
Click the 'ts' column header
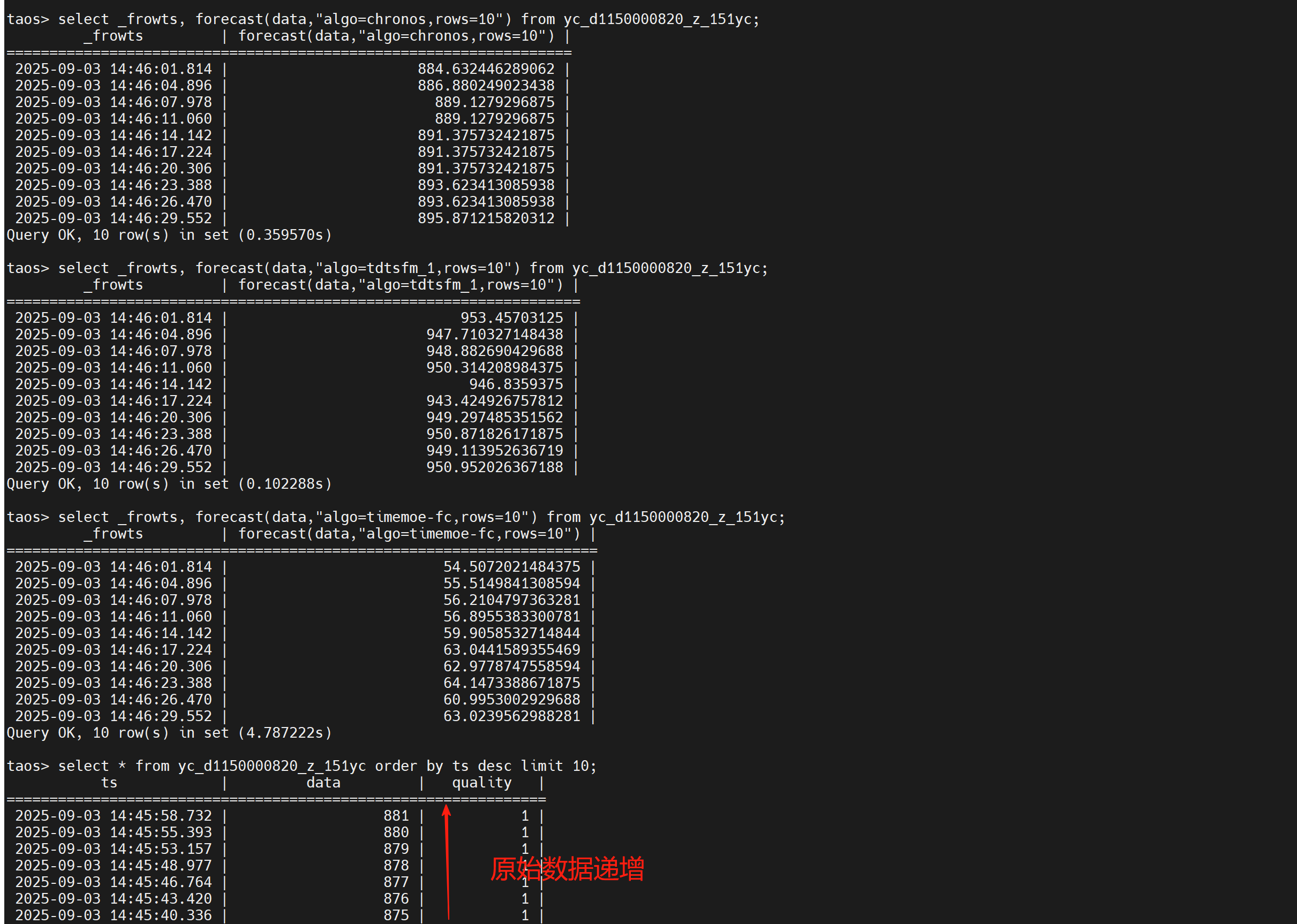coord(109,783)
